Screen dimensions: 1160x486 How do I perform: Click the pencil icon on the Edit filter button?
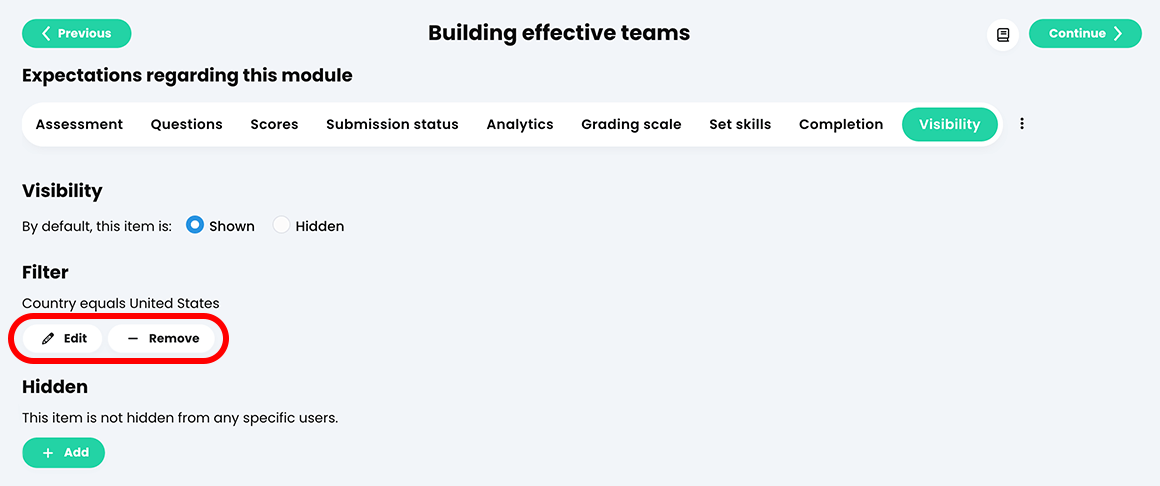[48, 339]
